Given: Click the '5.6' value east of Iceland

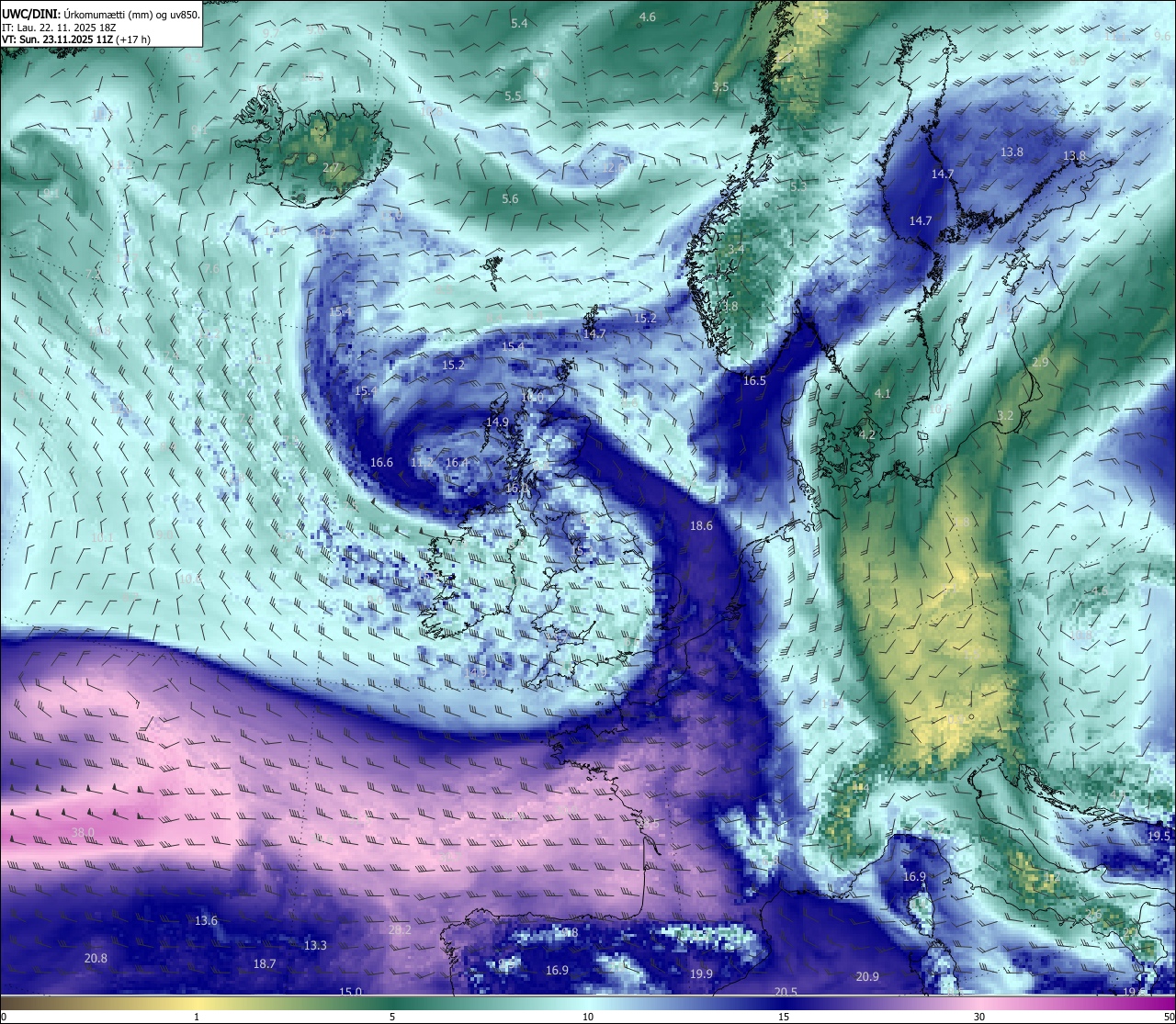Looking at the screenshot, I should pos(510,198).
